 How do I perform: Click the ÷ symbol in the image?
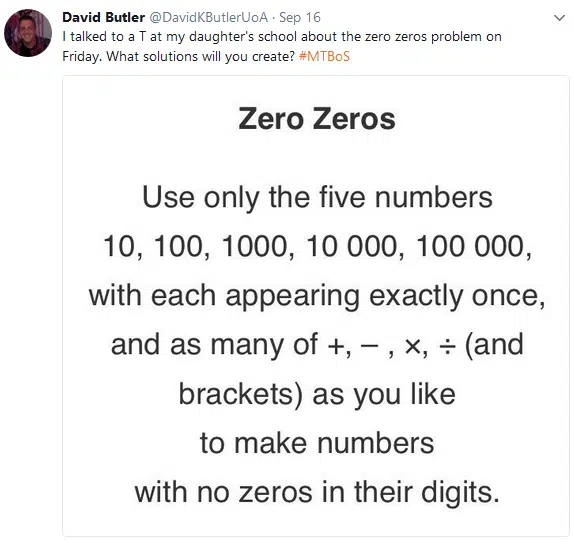click(x=447, y=346)
